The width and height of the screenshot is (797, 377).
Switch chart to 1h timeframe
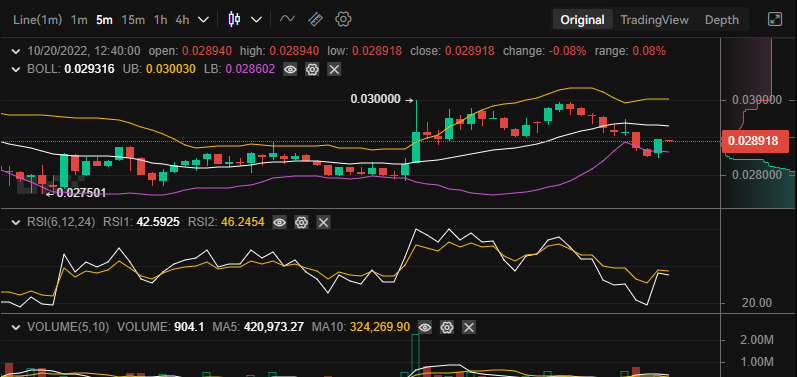coord(160,20)
